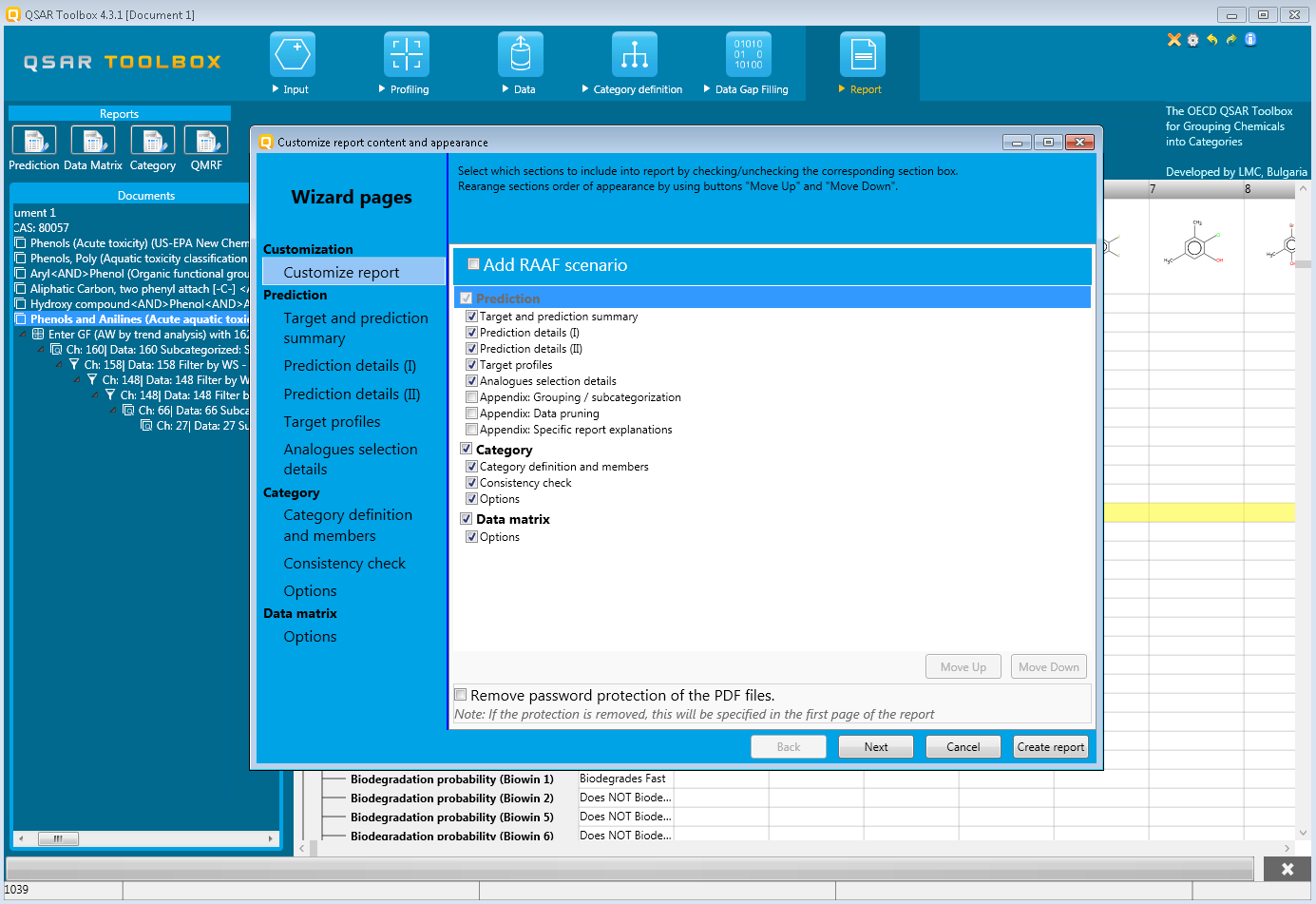Collapse the Enter GF trend analysis node
This screenshot has width=1316, height=904.
pos(23,335)
